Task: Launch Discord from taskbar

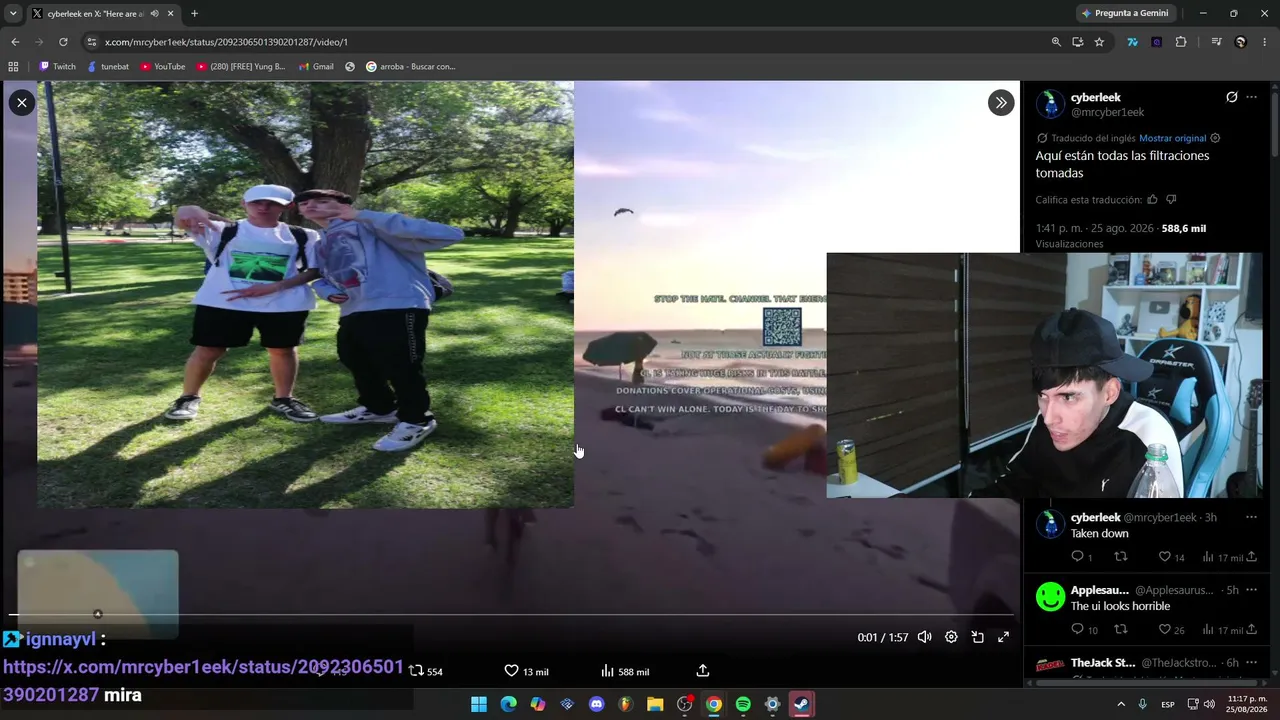Action: click(597, 704)
